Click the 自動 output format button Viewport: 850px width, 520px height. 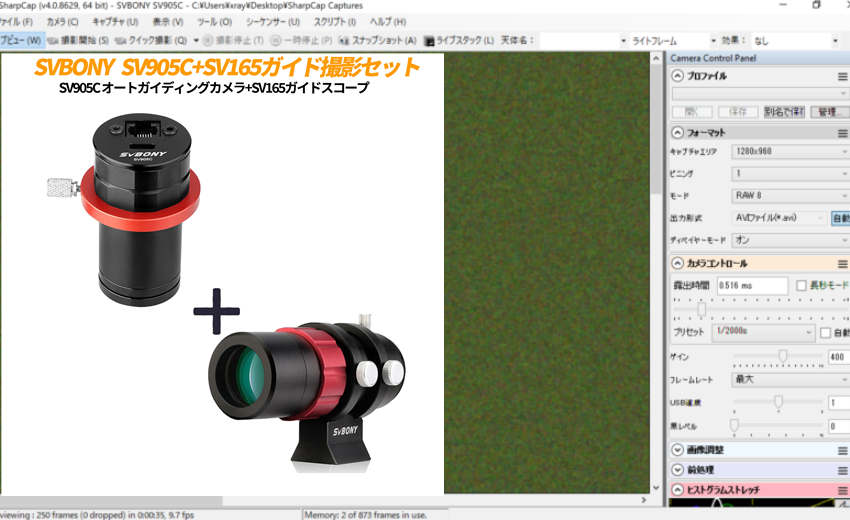pos(840,218)
